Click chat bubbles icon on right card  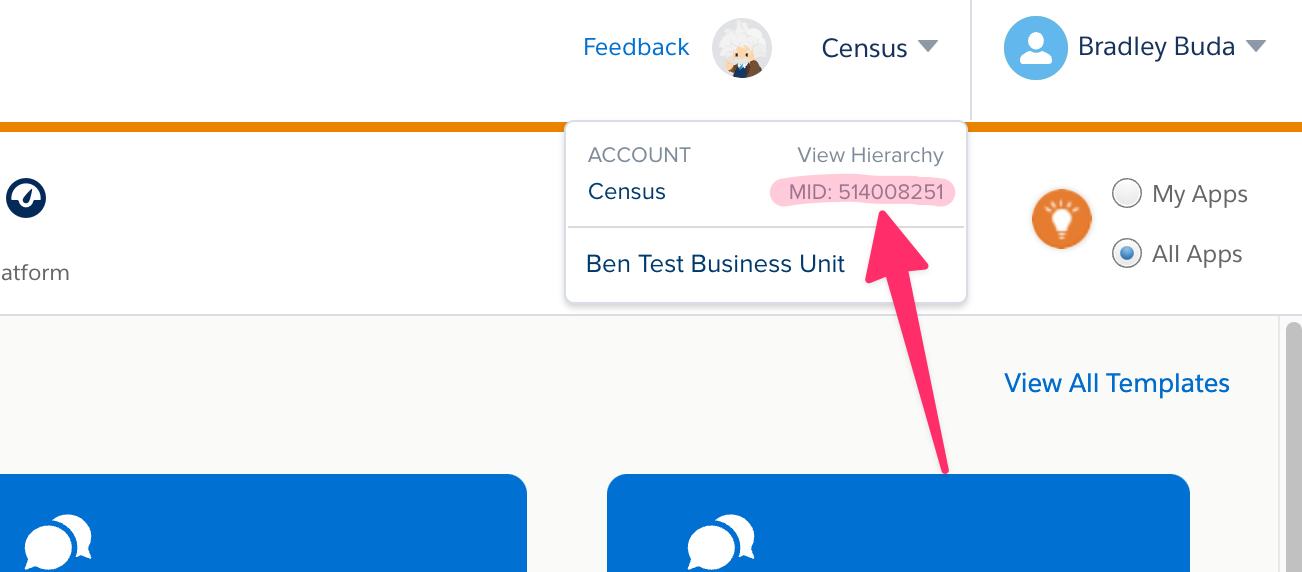click(720, 544)
